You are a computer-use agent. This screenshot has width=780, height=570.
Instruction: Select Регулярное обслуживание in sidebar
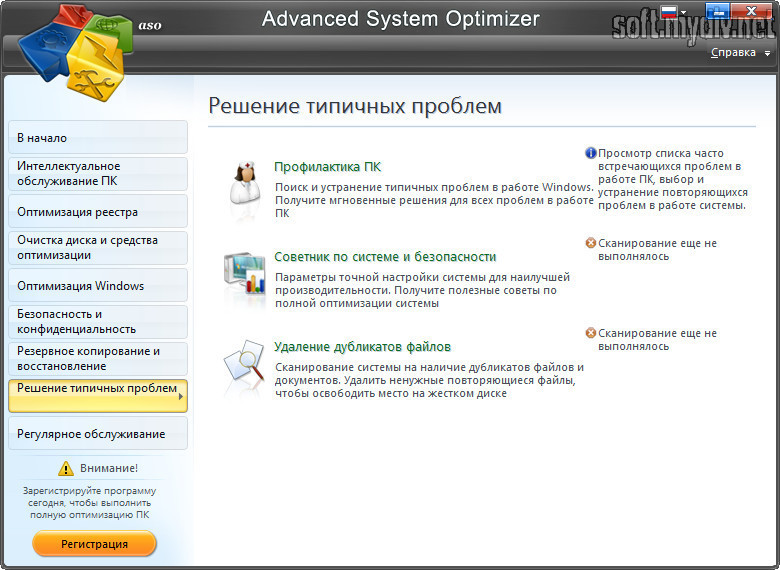coord(98,433)
